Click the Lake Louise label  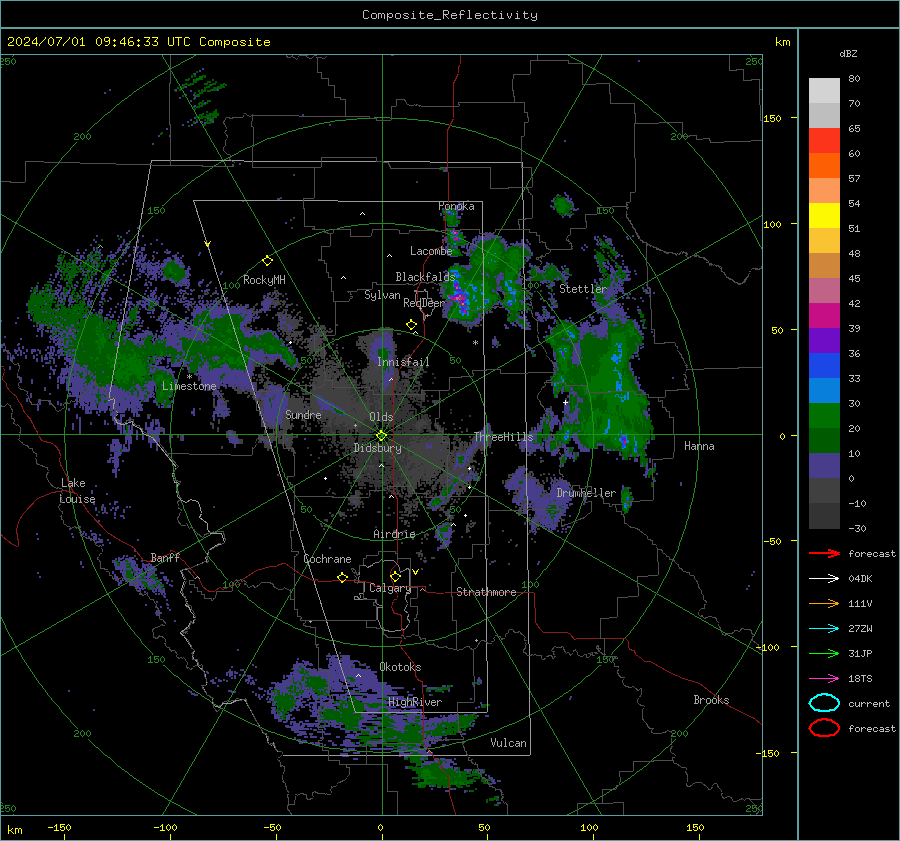click(x=77, y=491)
